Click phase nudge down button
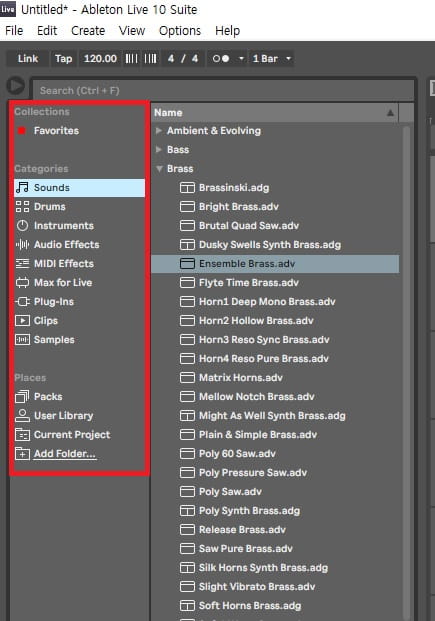The height and width of the screenshot is (621, 435). point(132,59)
